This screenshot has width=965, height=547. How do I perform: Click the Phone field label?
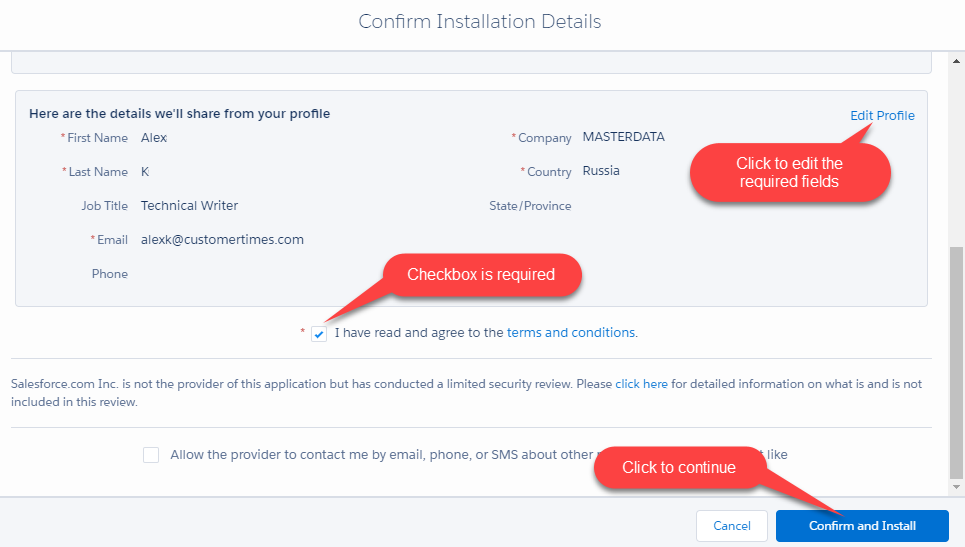(110, 274)
